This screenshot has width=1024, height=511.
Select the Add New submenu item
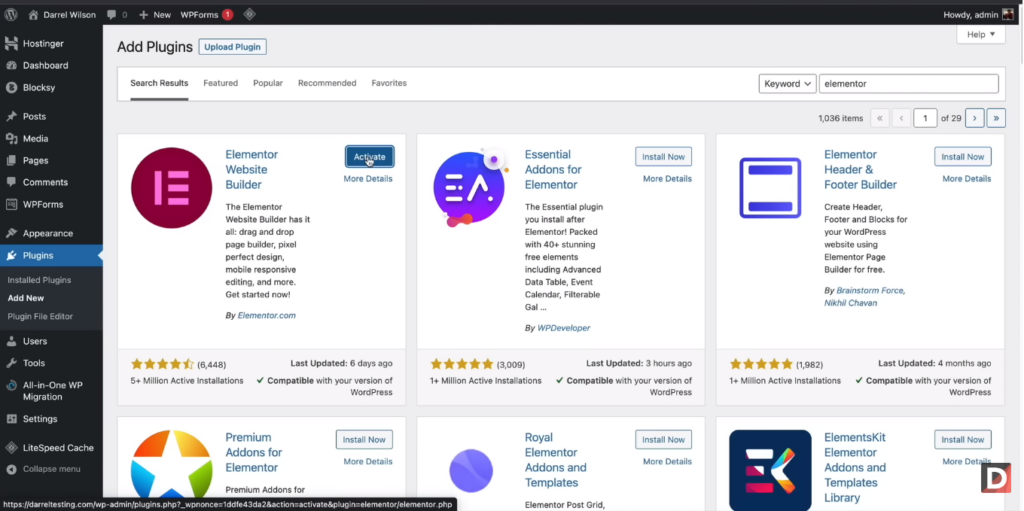point(26,298)
